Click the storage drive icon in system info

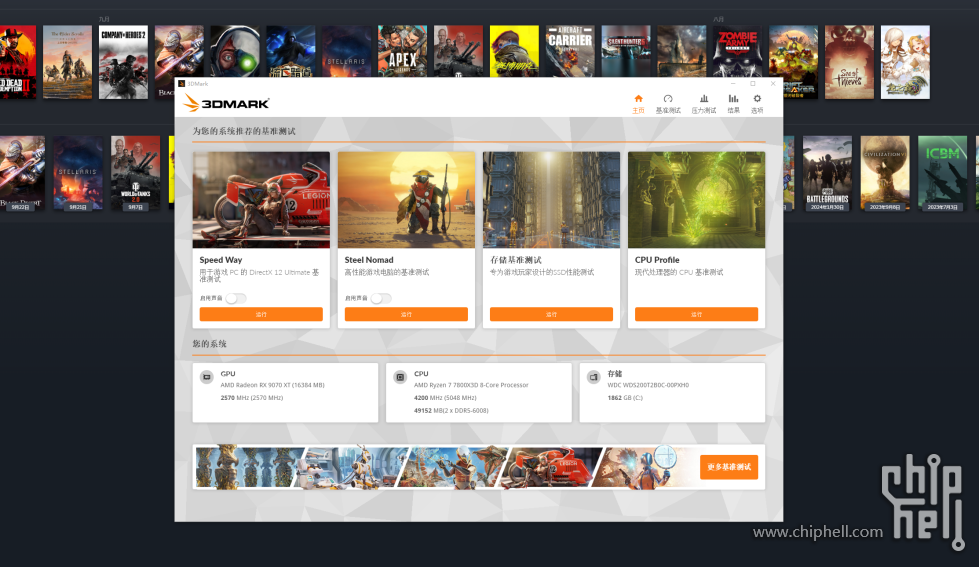coord(593,378)
